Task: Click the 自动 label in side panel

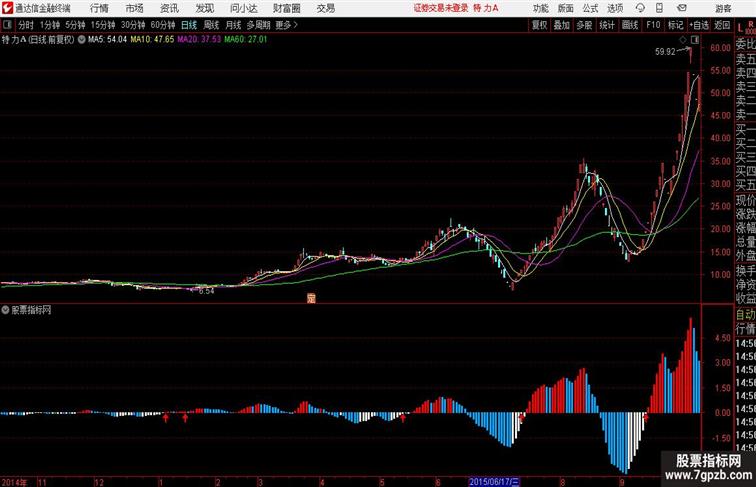Action: [745, 315]
